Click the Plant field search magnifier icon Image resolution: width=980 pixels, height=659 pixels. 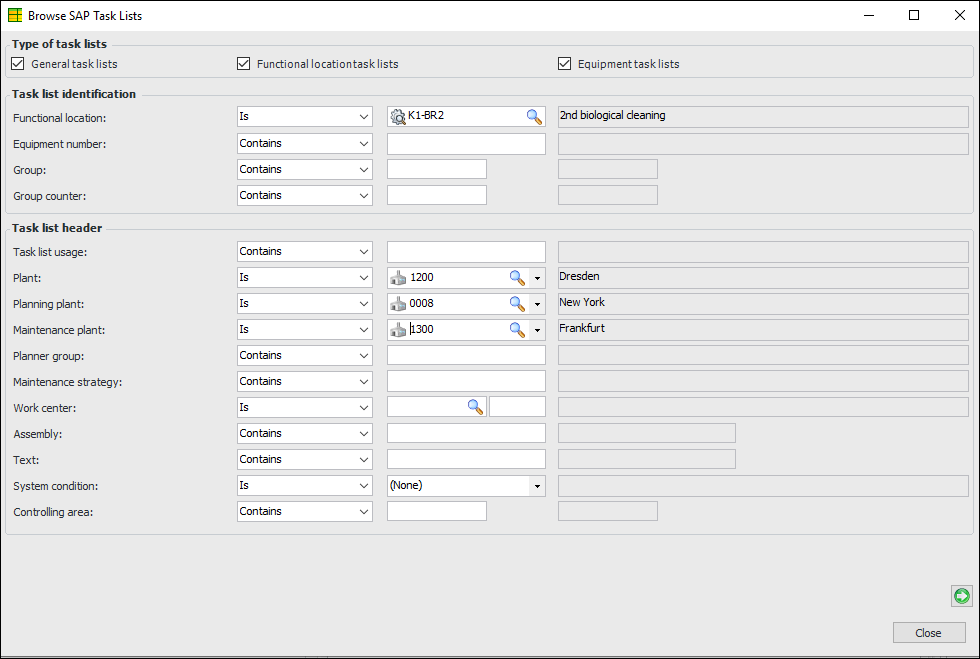coord(517,277)
